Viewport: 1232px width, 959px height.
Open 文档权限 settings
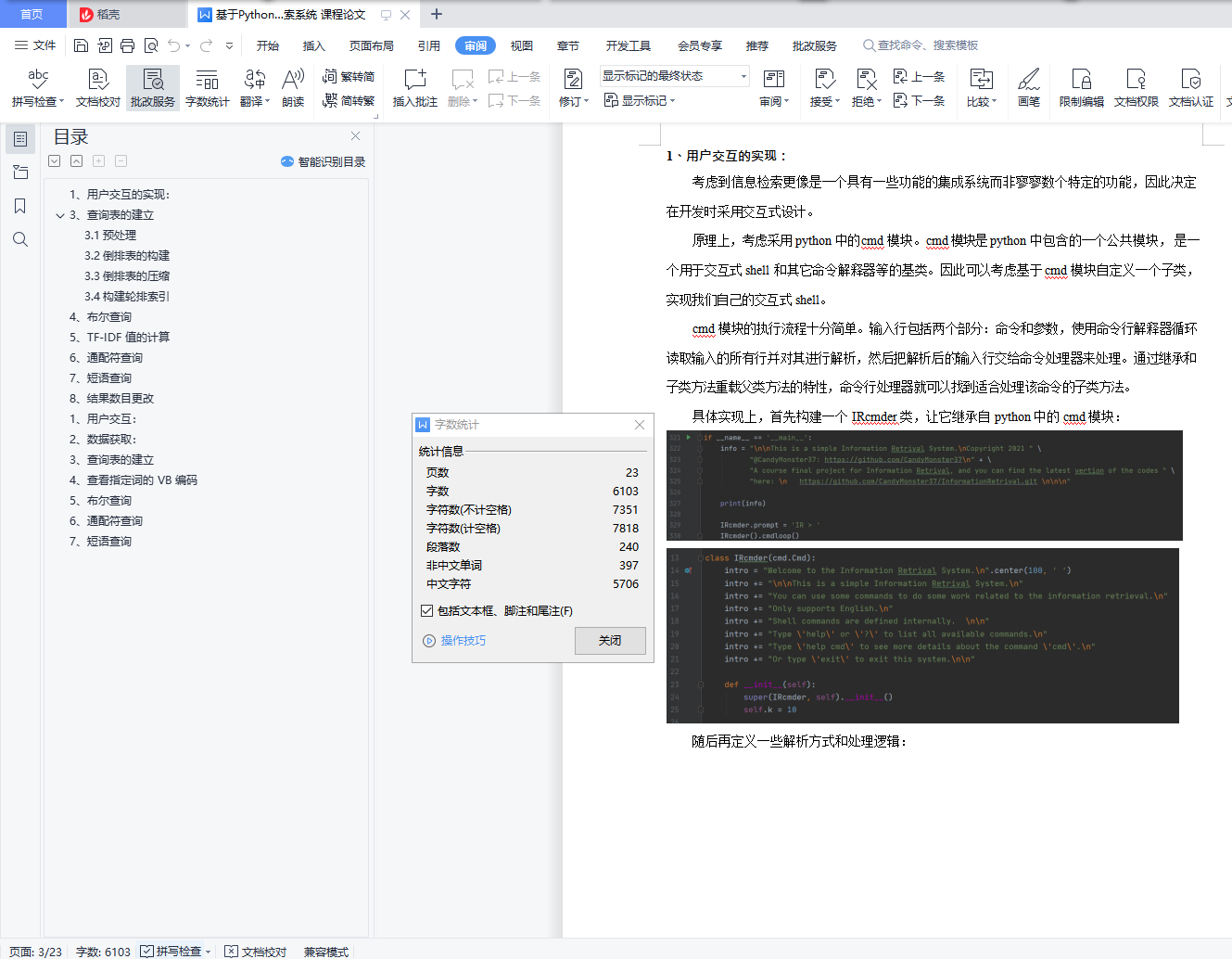pos(1137,88)
